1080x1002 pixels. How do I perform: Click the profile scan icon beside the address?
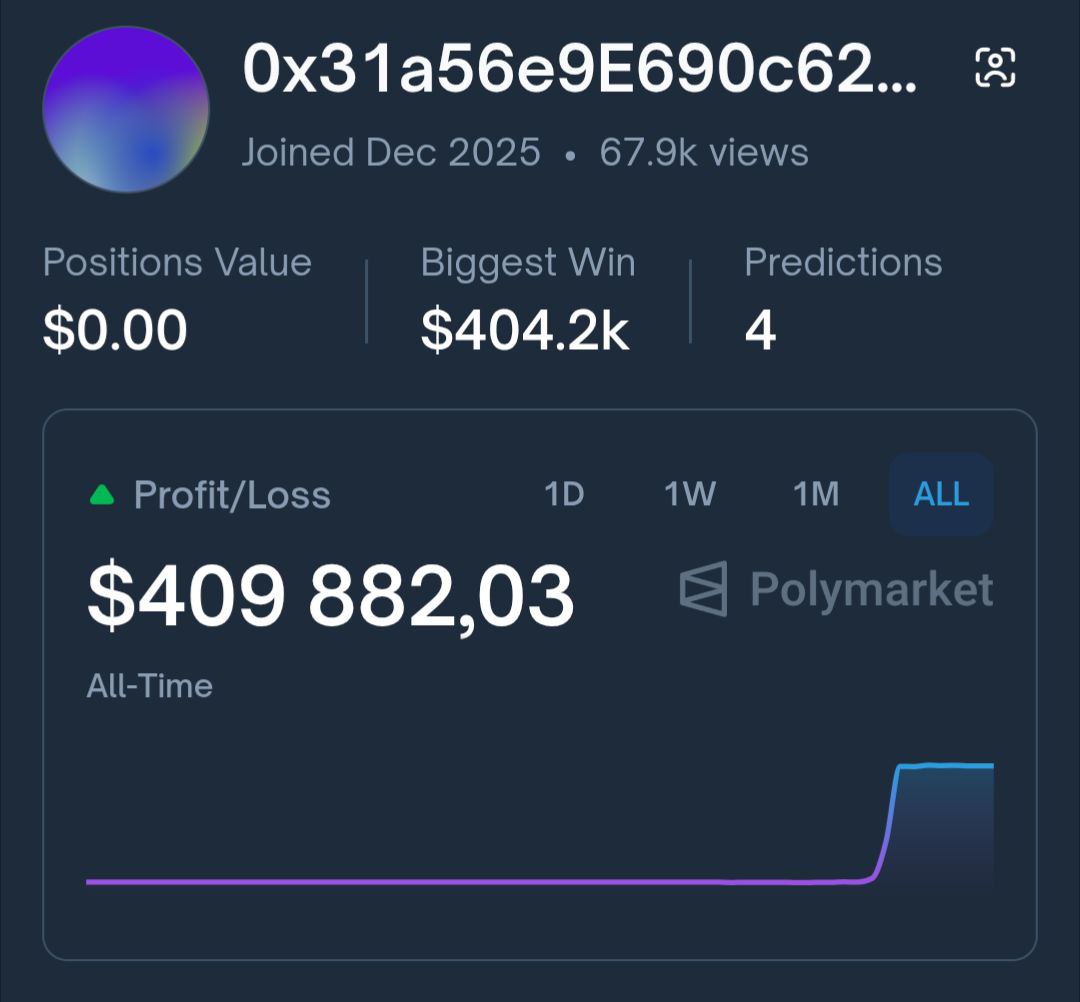[995, 68]
